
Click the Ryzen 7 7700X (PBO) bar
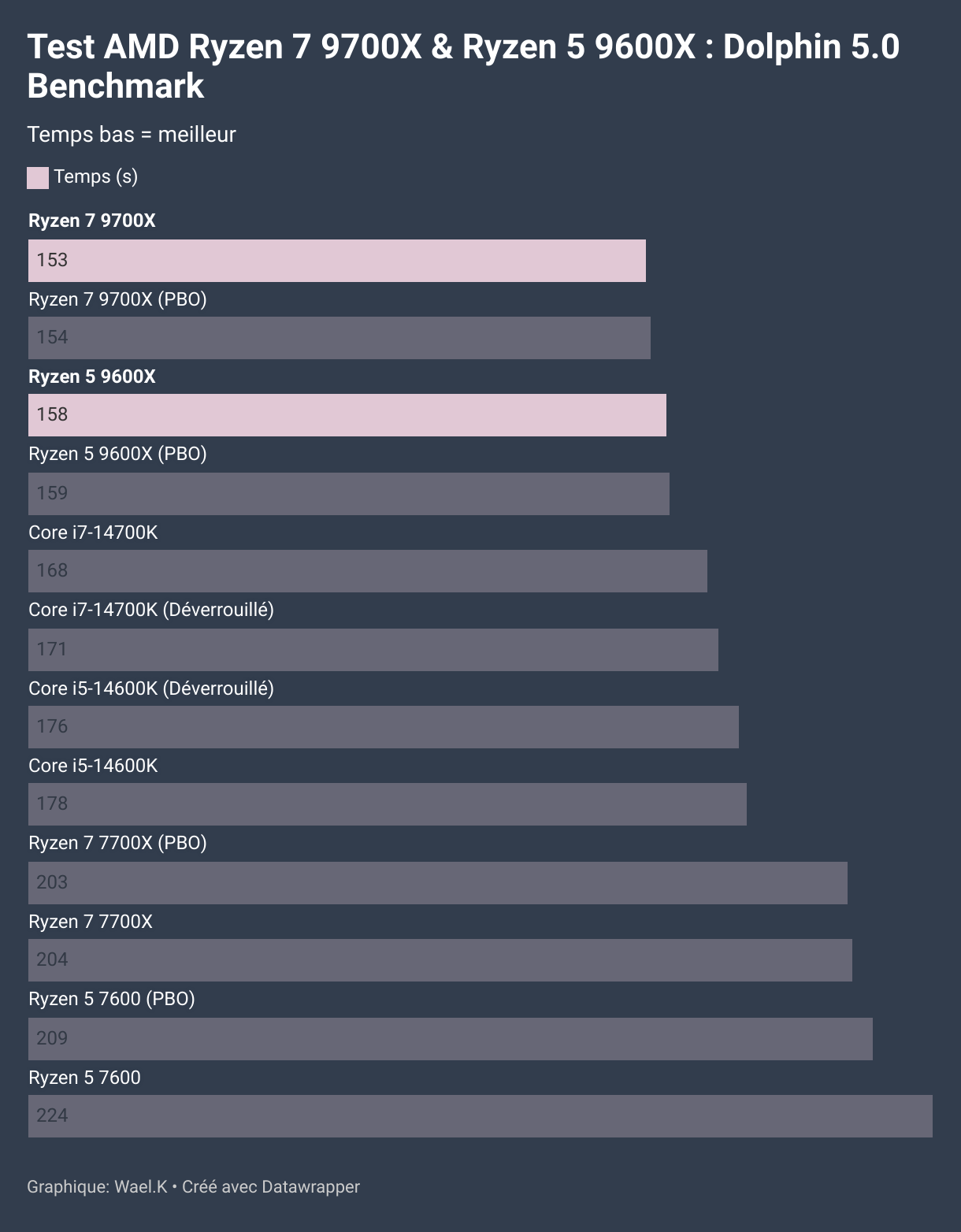click(438, 883)
